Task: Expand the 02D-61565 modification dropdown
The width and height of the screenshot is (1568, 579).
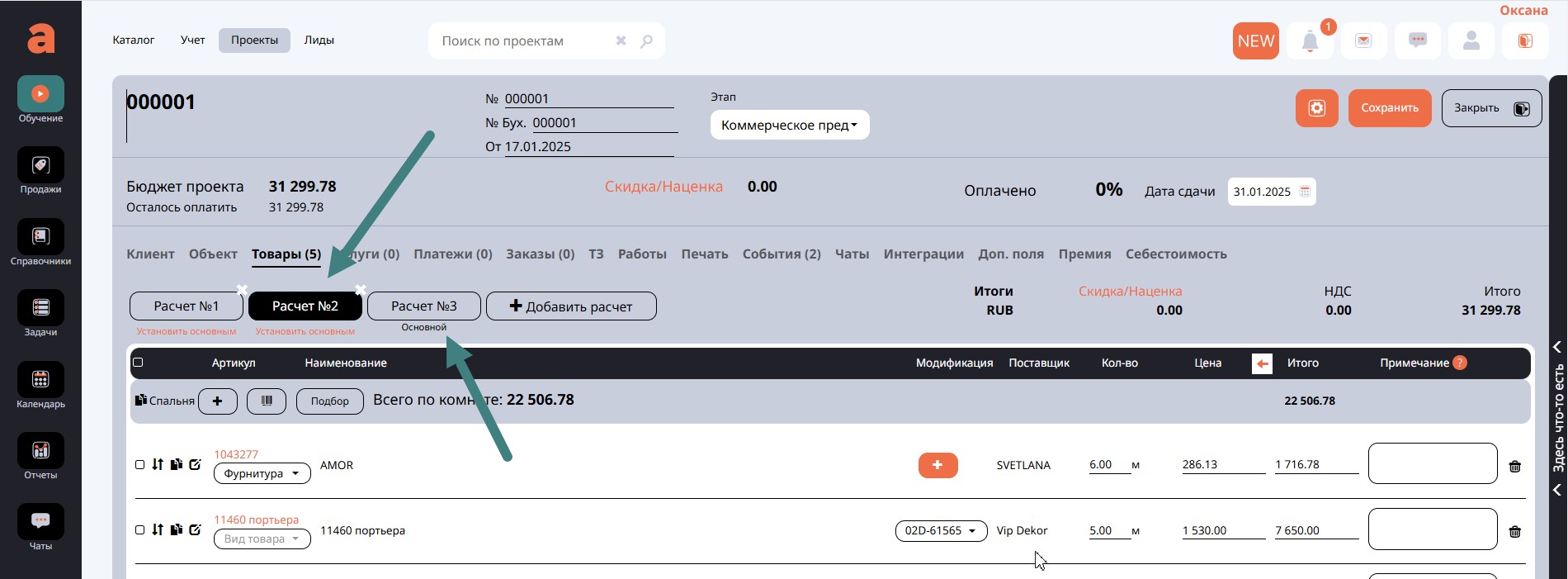Action: pyautogui.click(x=941, y=530)
